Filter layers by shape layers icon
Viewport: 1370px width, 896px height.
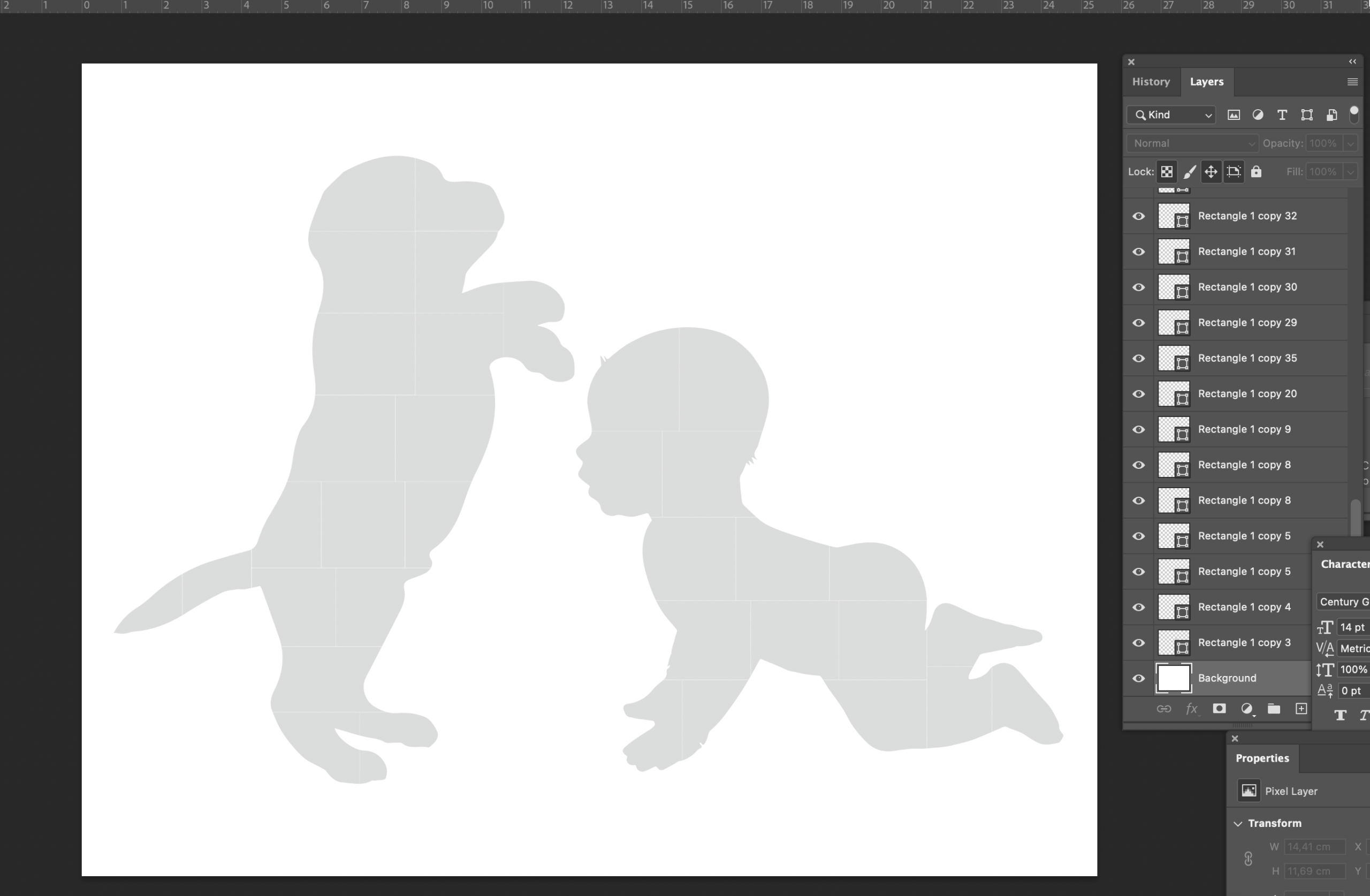click(x=1307, y=115)
